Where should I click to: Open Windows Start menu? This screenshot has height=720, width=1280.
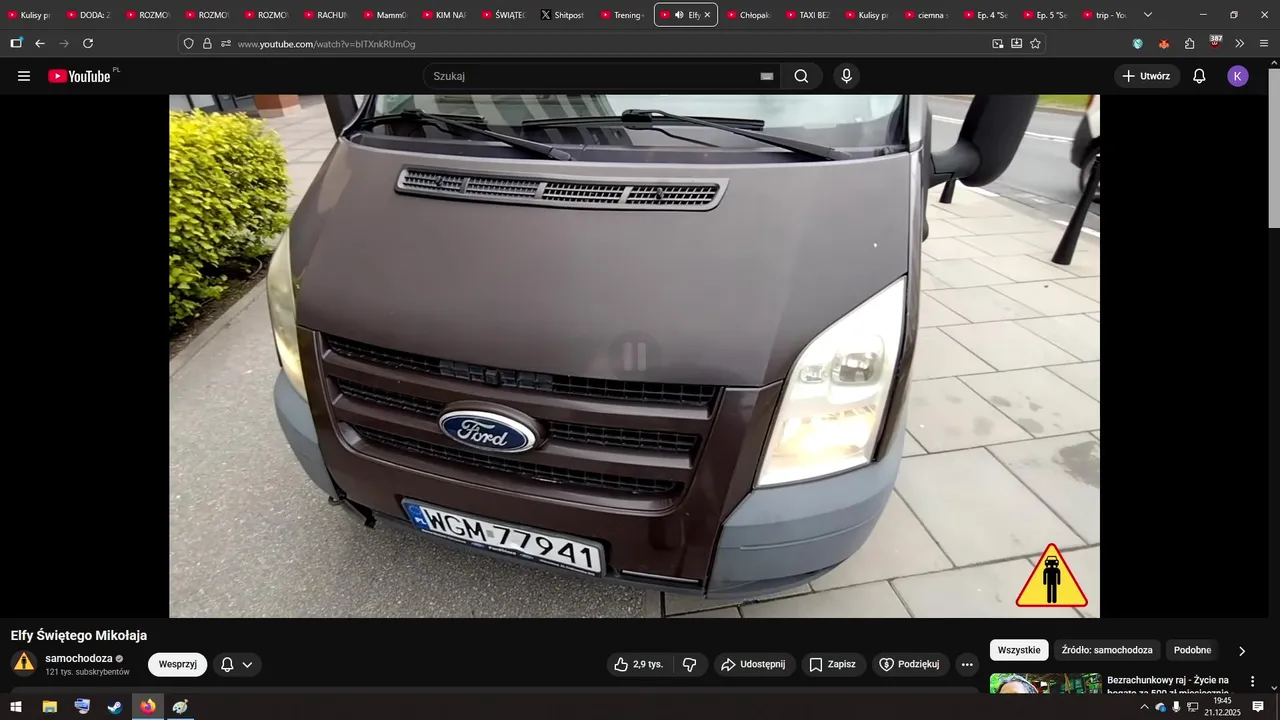pos(16,707)
